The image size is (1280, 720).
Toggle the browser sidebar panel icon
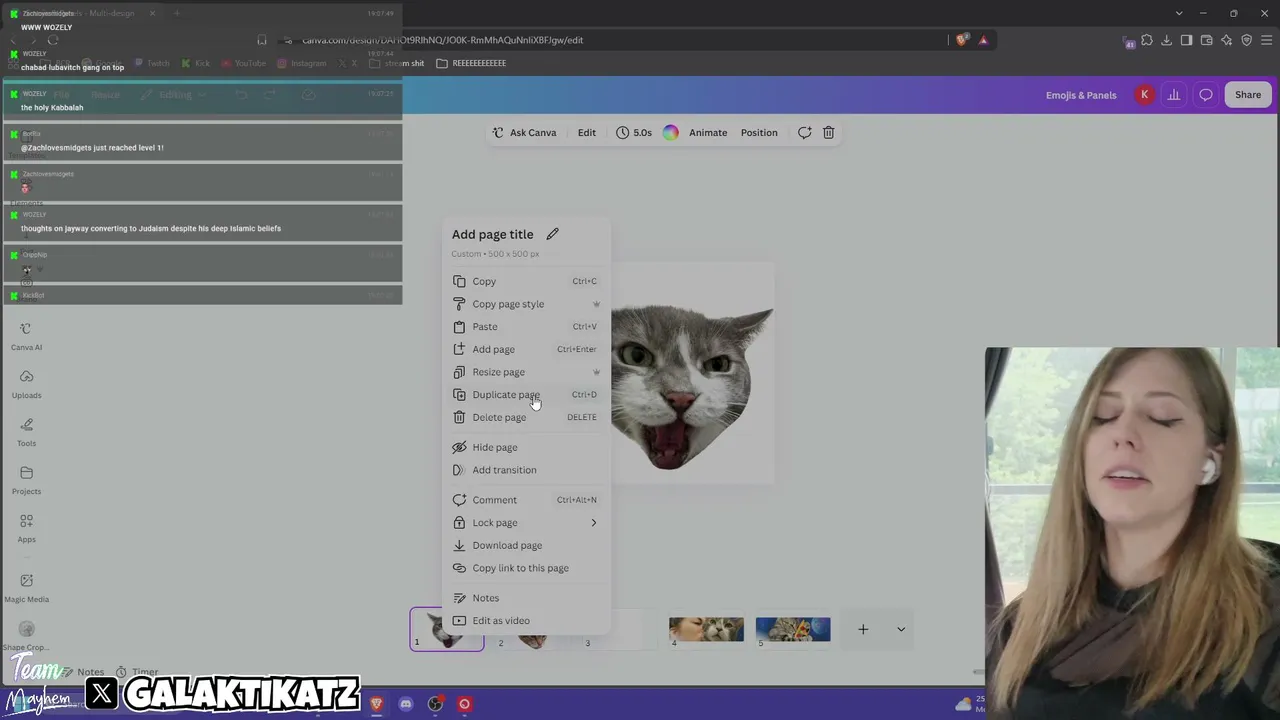pos(1186,40)
